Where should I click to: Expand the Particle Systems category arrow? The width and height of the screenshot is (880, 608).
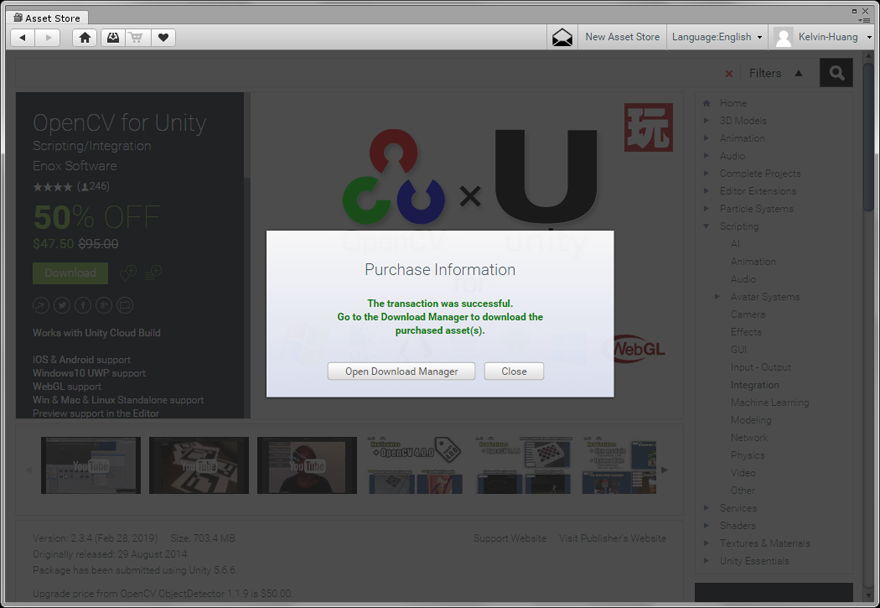point(707,208)
